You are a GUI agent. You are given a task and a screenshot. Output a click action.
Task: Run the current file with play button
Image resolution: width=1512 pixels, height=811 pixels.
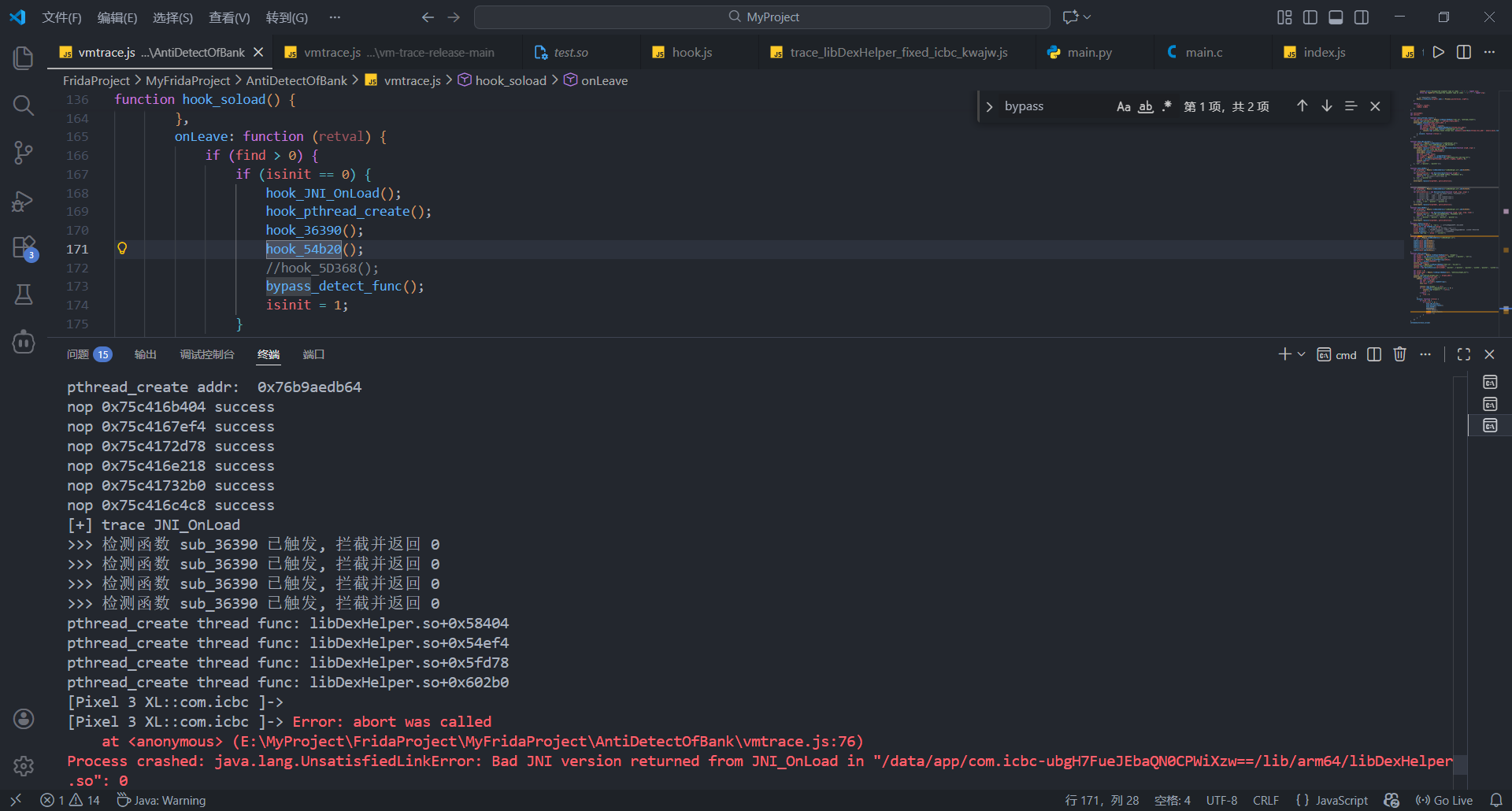1439,52
